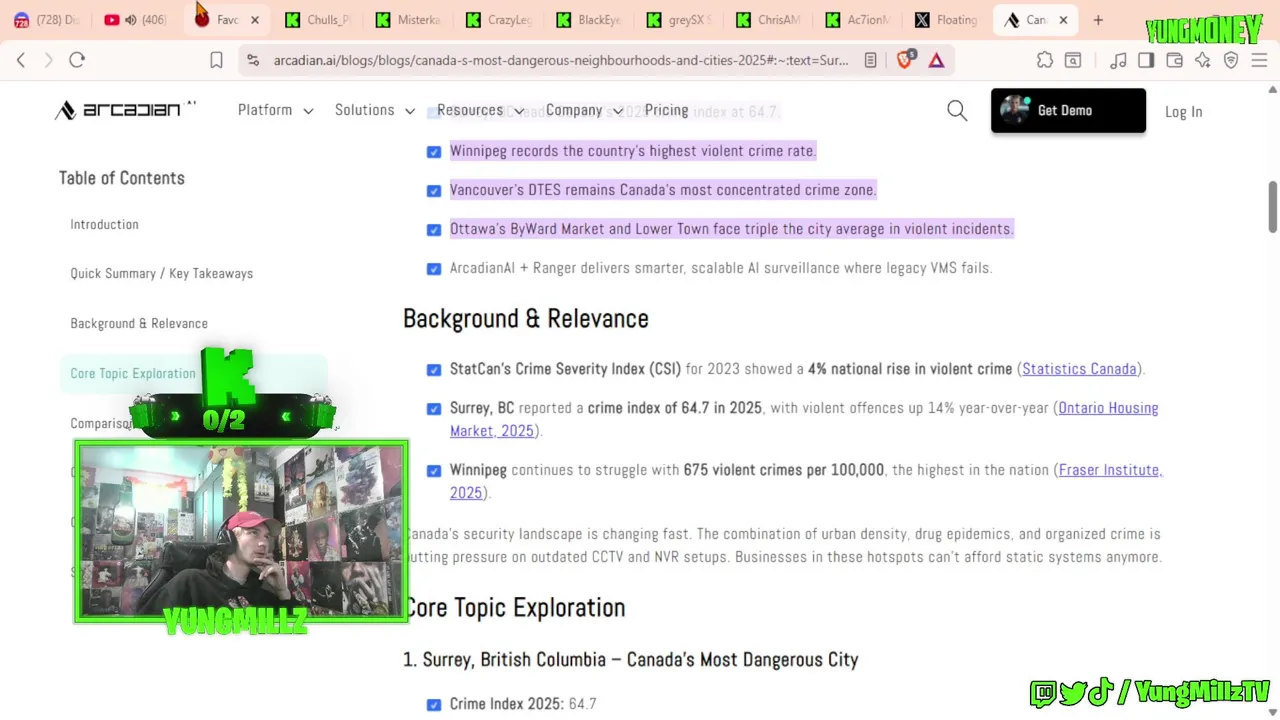This screenshot has width=1280, height=720.
Task: Switch to the greySX Kick tab
Action: (x=679, y=20)
